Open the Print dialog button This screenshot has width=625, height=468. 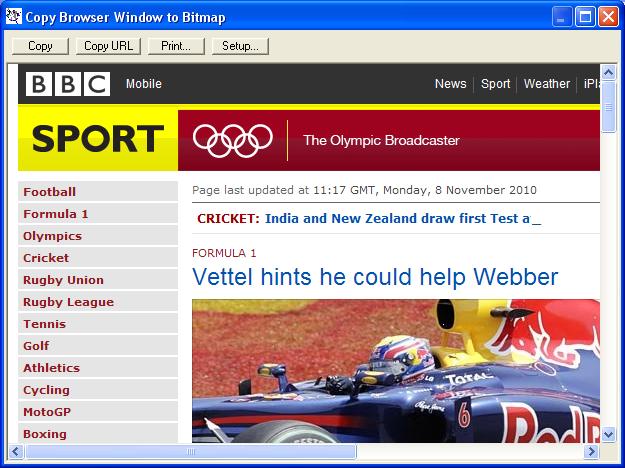pos(176,46)
